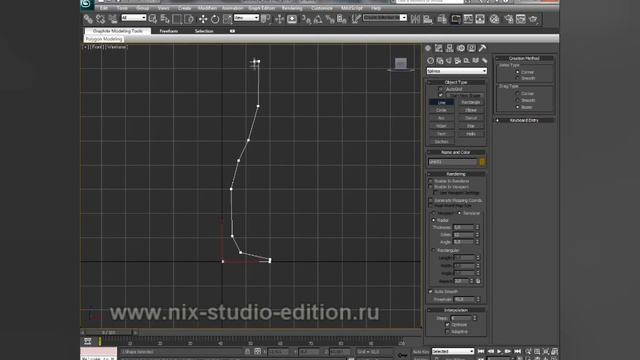Check Enable In Viewport

click(431, 187)
